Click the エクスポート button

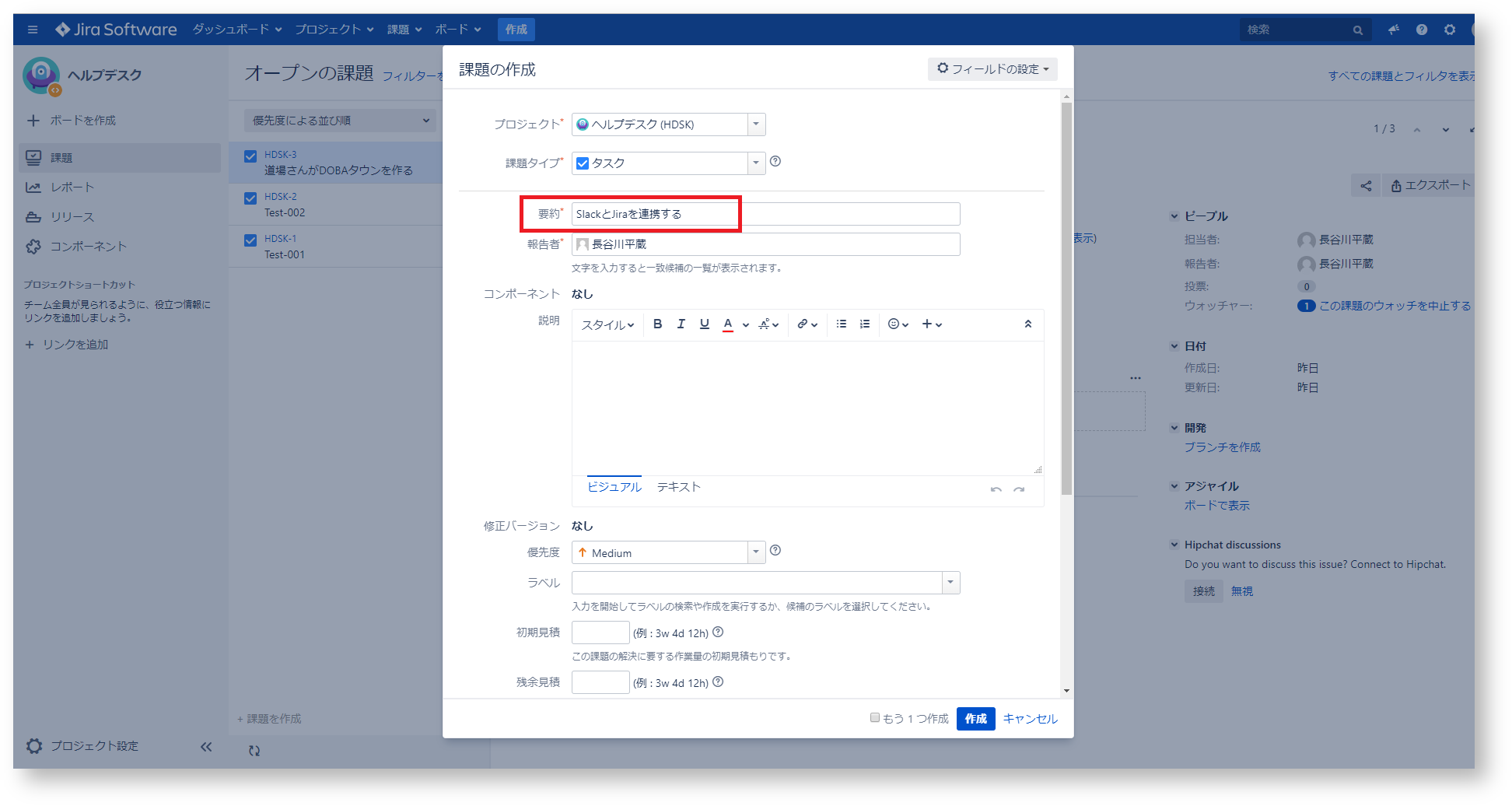pyautogui.click(x=1430, y=186)
